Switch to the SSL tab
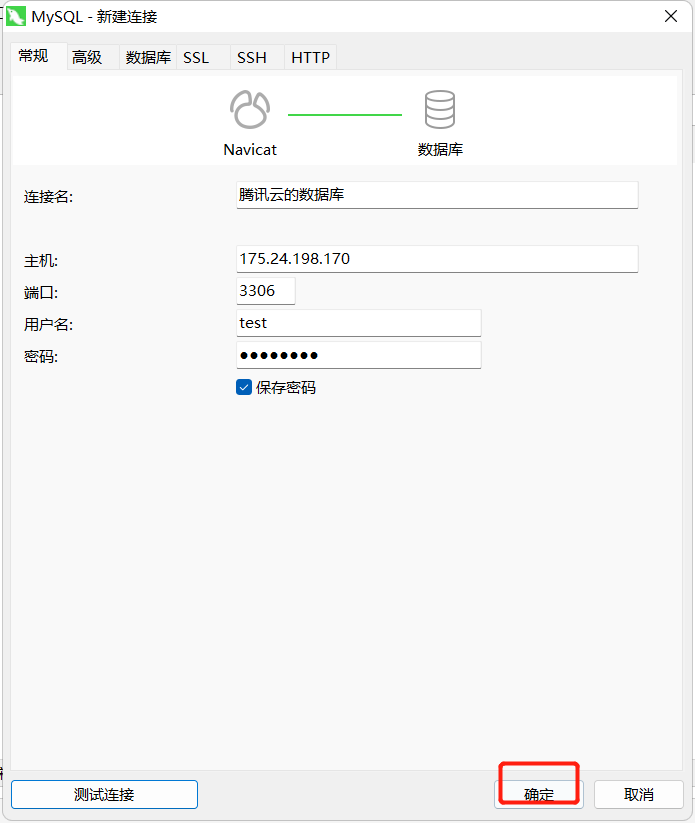This screenshot has width=695, height=823. [203, 57]
